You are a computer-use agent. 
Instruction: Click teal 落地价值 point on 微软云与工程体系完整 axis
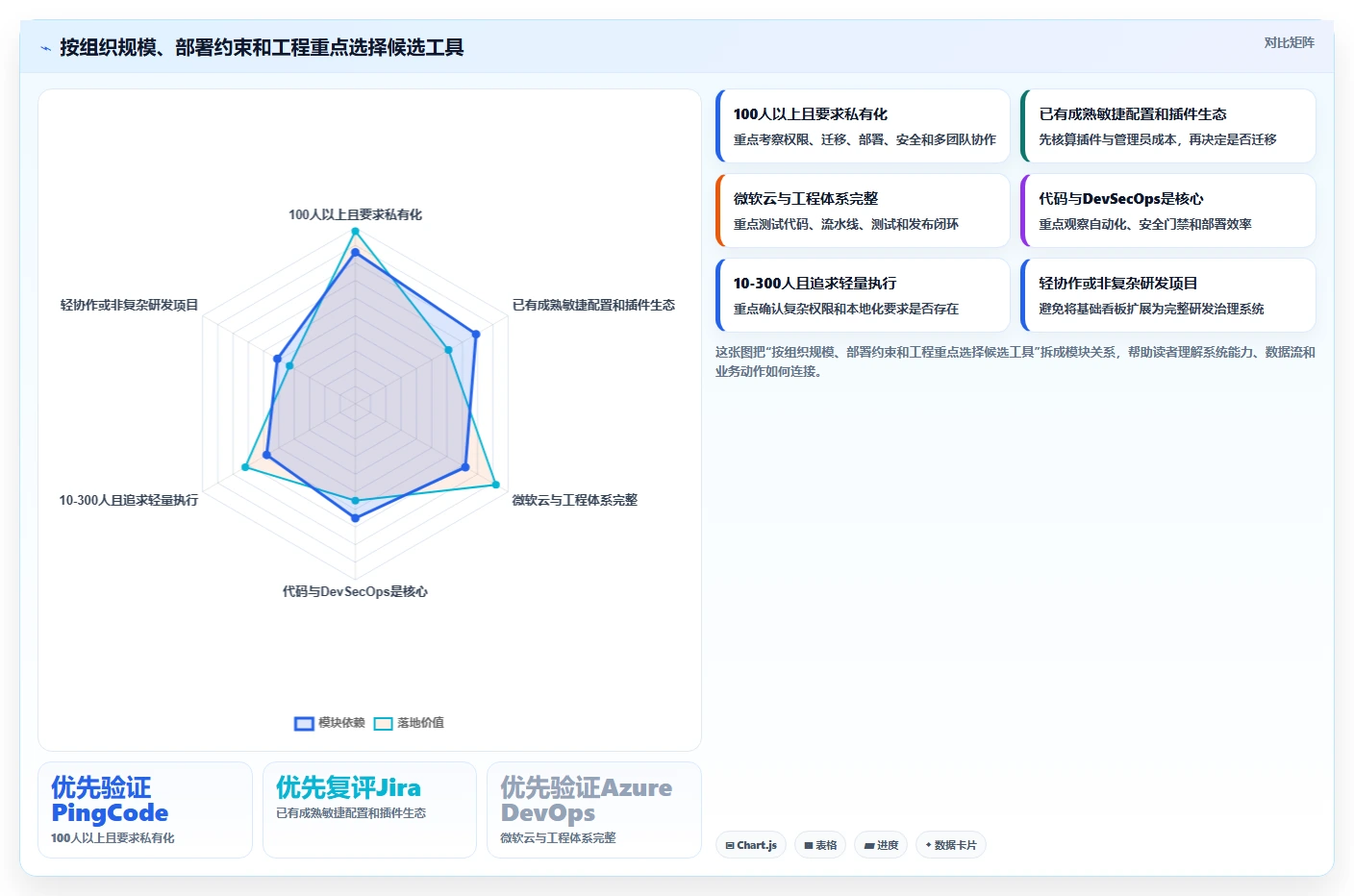[496, 485]
